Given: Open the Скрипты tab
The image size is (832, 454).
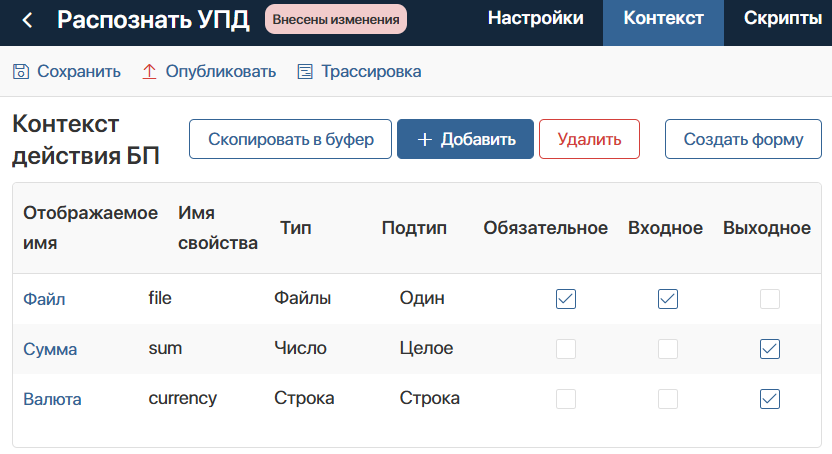Looking at the screenshot, I should click(783, 19).
